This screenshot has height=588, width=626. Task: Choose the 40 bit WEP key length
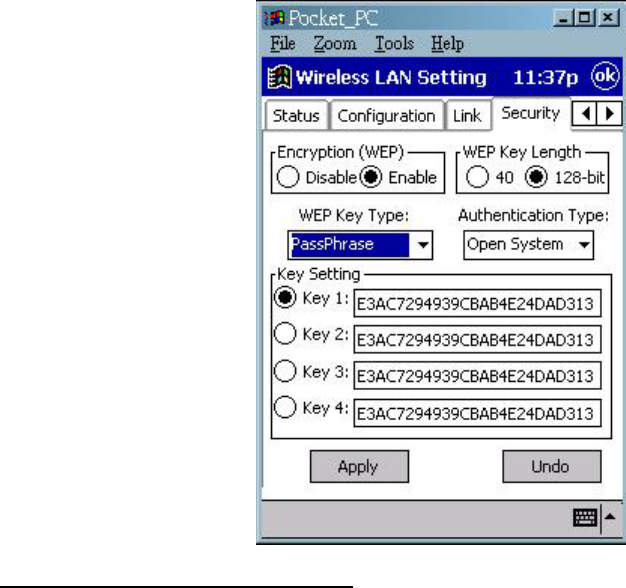point(477,176)
